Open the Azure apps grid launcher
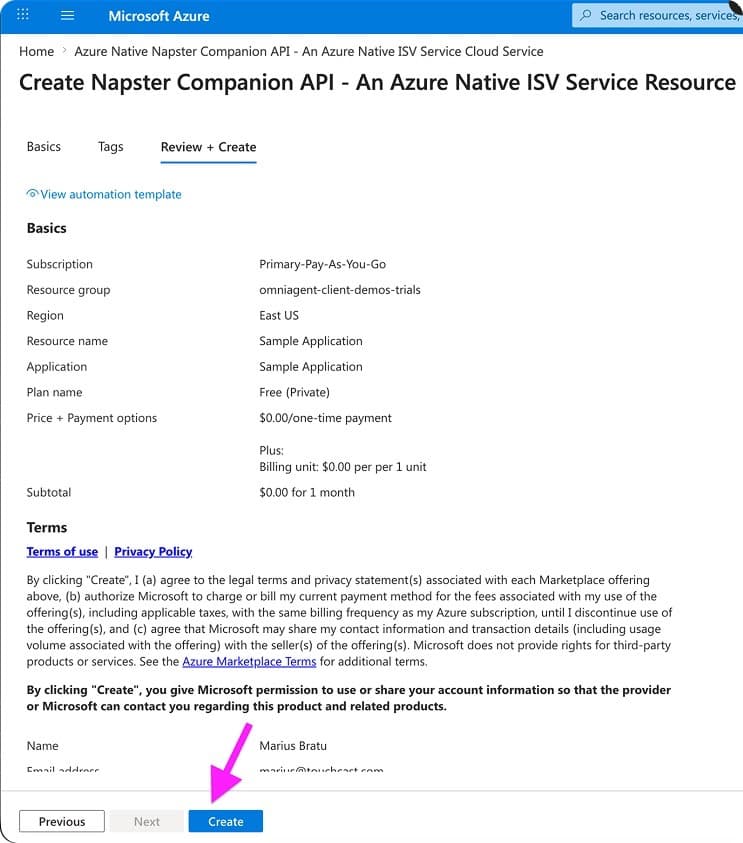This screenshot has height=843, width=743. point(23,15)
